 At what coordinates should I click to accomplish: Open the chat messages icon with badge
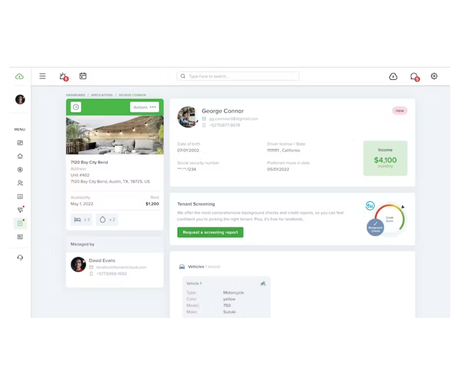[x=415, y=77]
